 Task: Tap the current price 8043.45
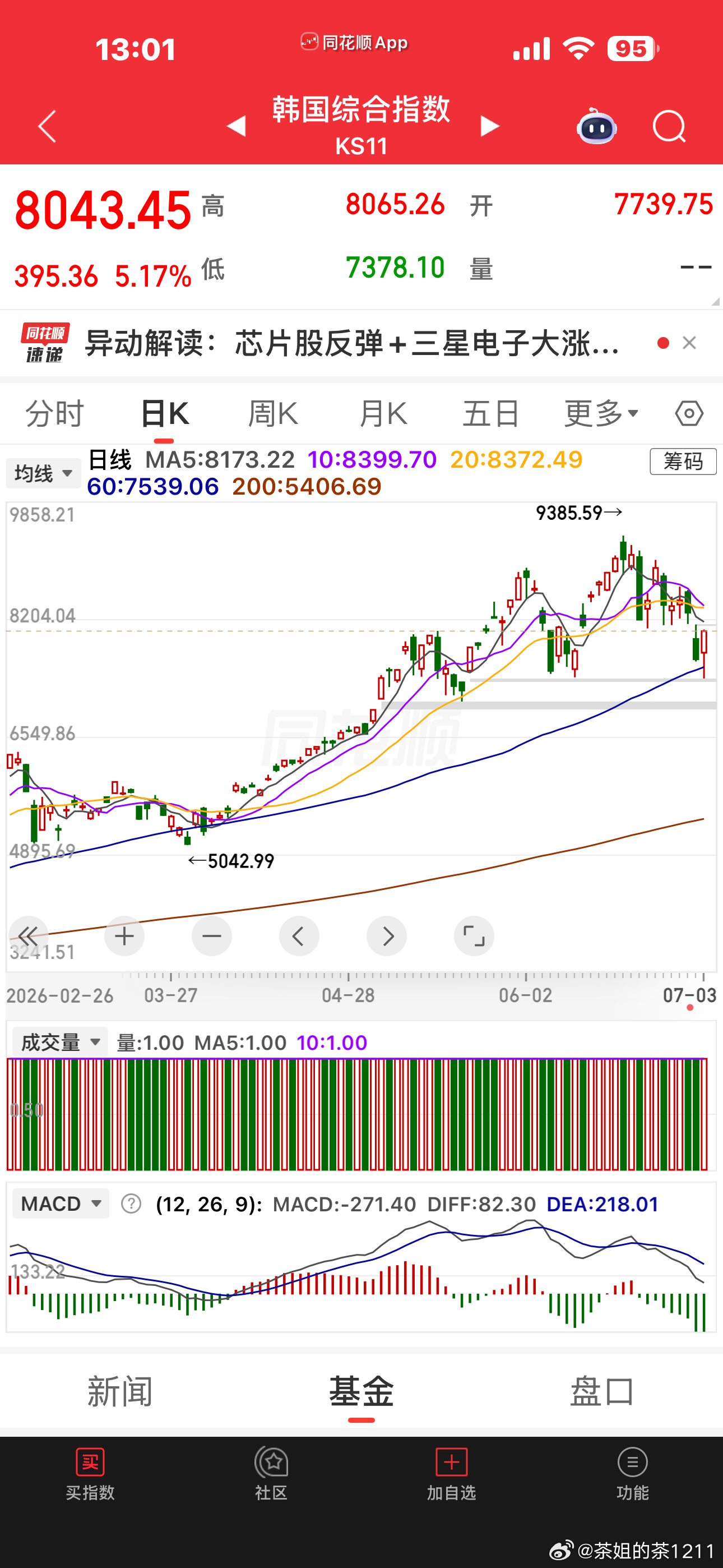pos(103,210)
